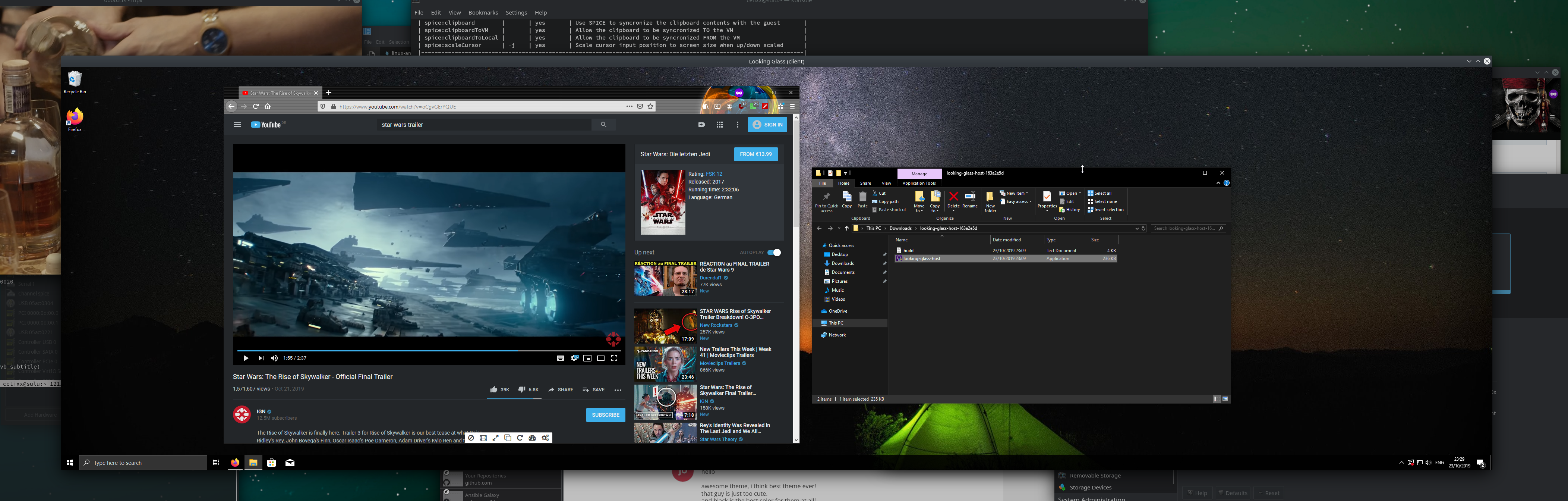
Task: Open Microsoft Store from taskbar
Action: 271,463
